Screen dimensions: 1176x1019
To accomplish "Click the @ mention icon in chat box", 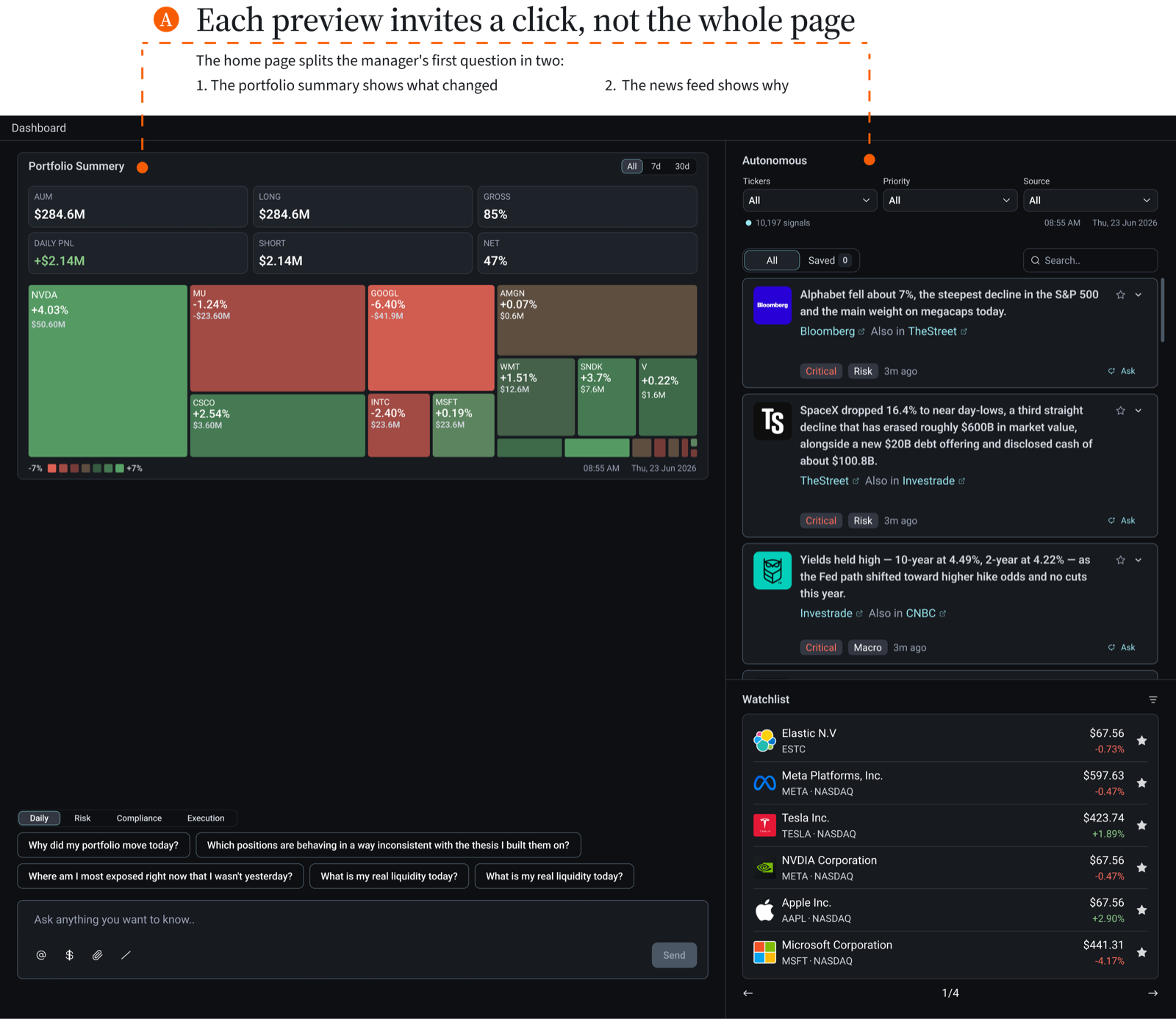I will click(x=41, y=955).
